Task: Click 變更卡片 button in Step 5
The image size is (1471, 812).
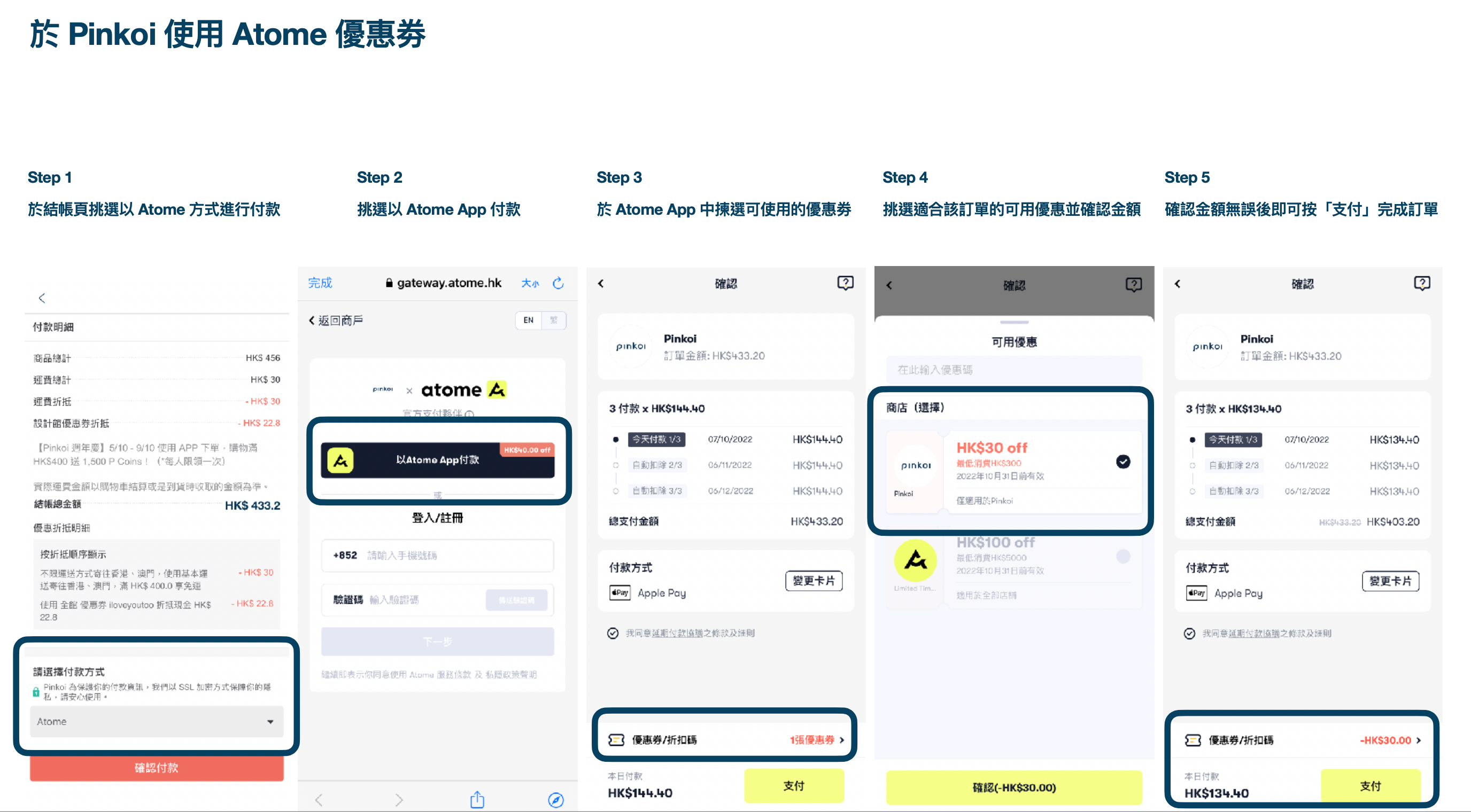Action: (1390, 581)
